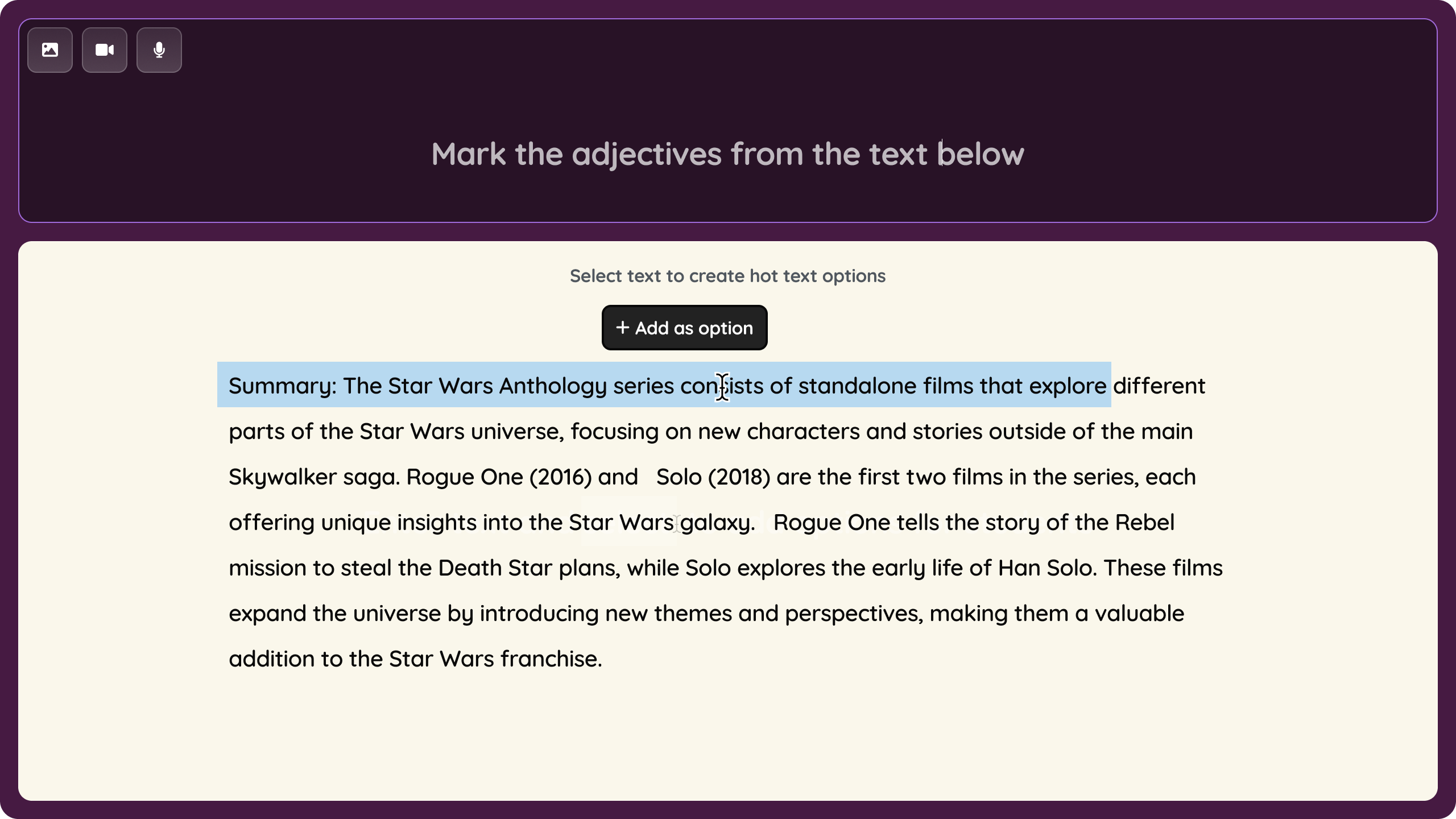Click the microphone audio icon

point(159,49)
